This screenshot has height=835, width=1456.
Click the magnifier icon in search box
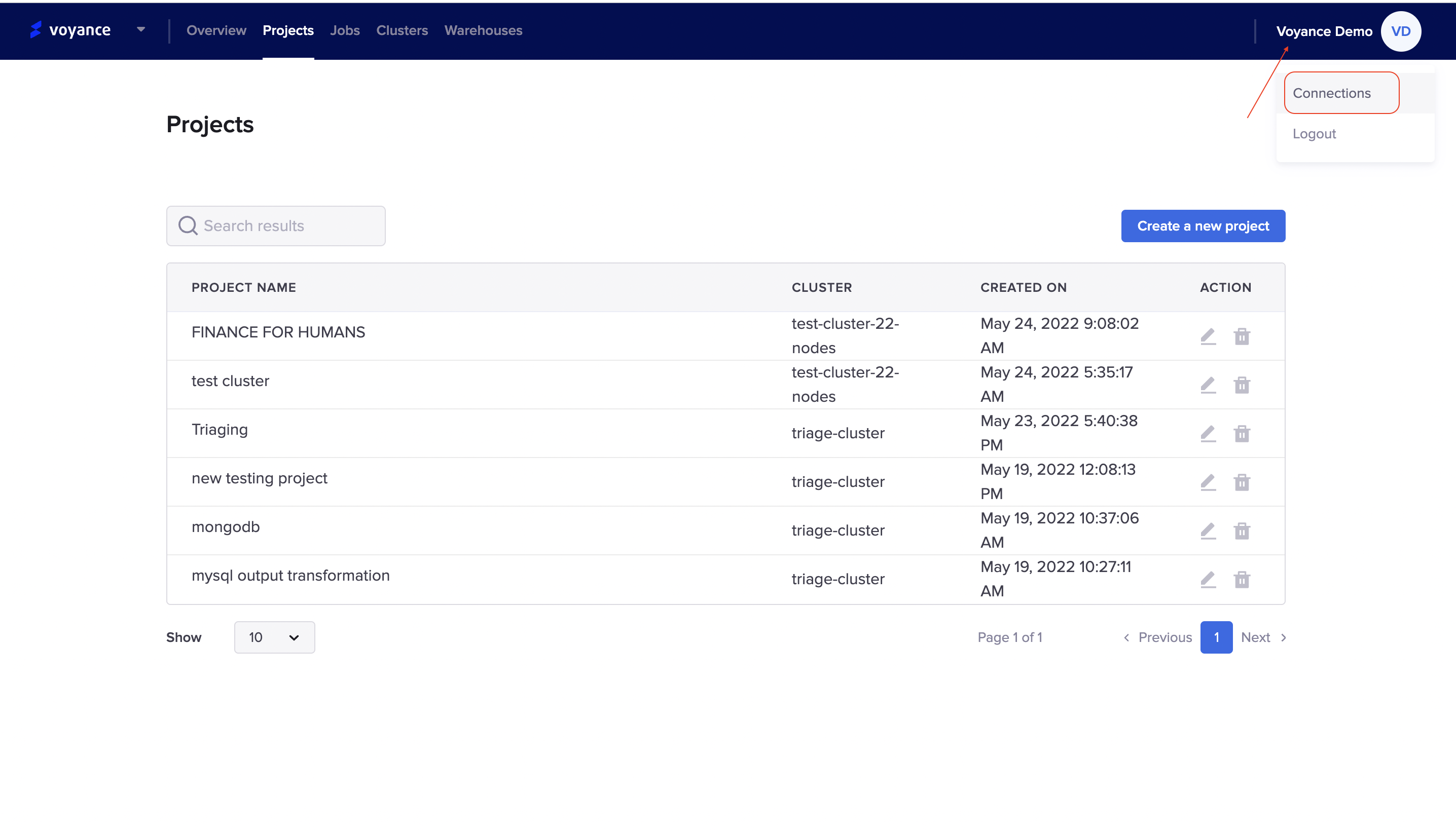[x=188, y=226]
